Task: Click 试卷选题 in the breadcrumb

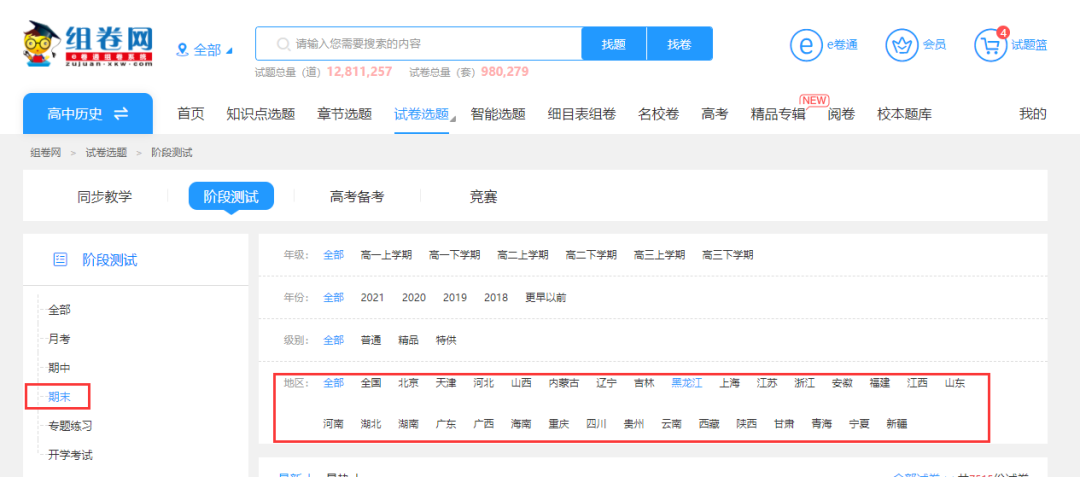Action: 106,152
